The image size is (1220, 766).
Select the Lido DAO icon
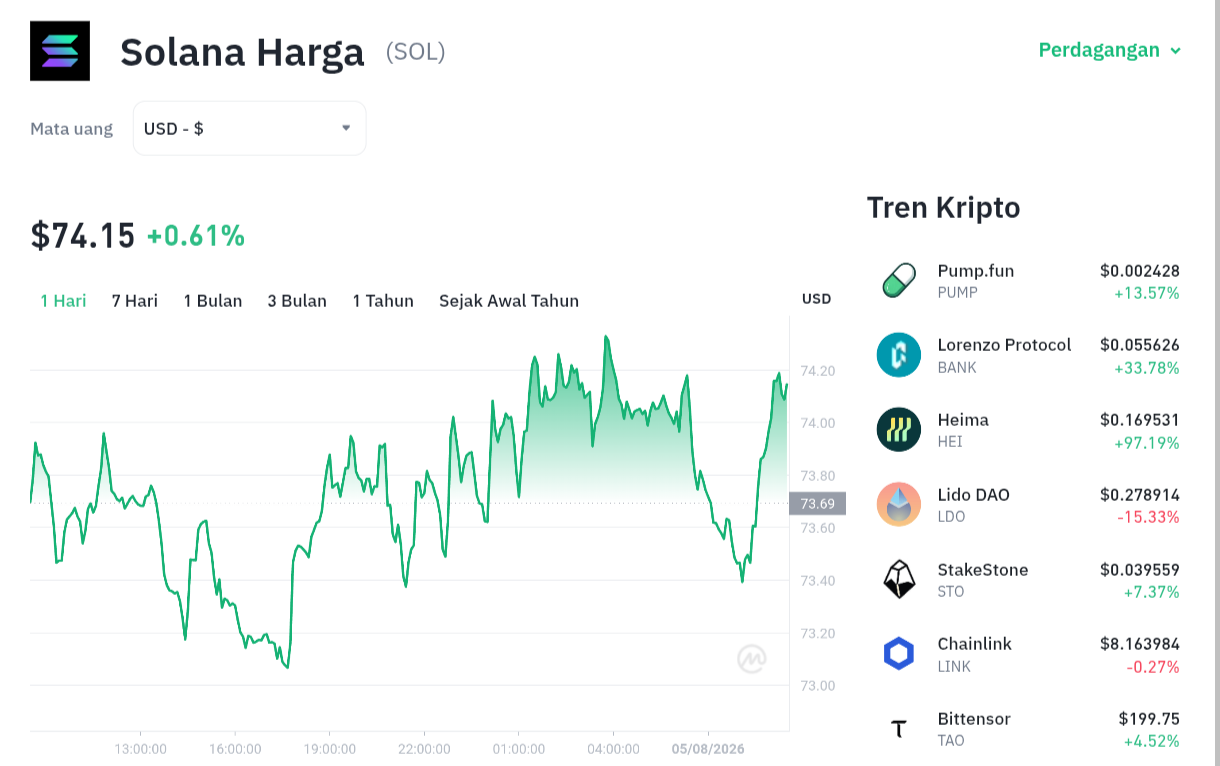coord(899,504)
